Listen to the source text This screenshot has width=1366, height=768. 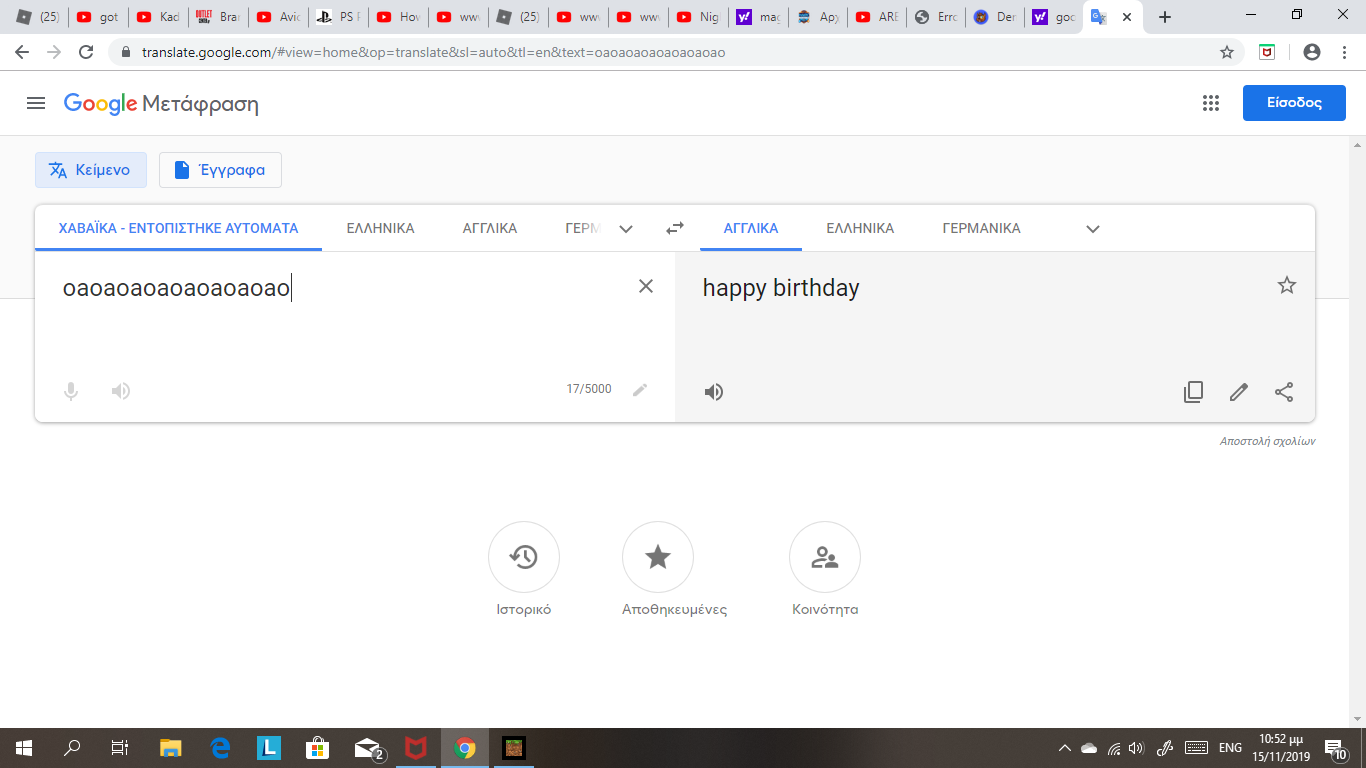pyautogui.click(x=121, y=391)
